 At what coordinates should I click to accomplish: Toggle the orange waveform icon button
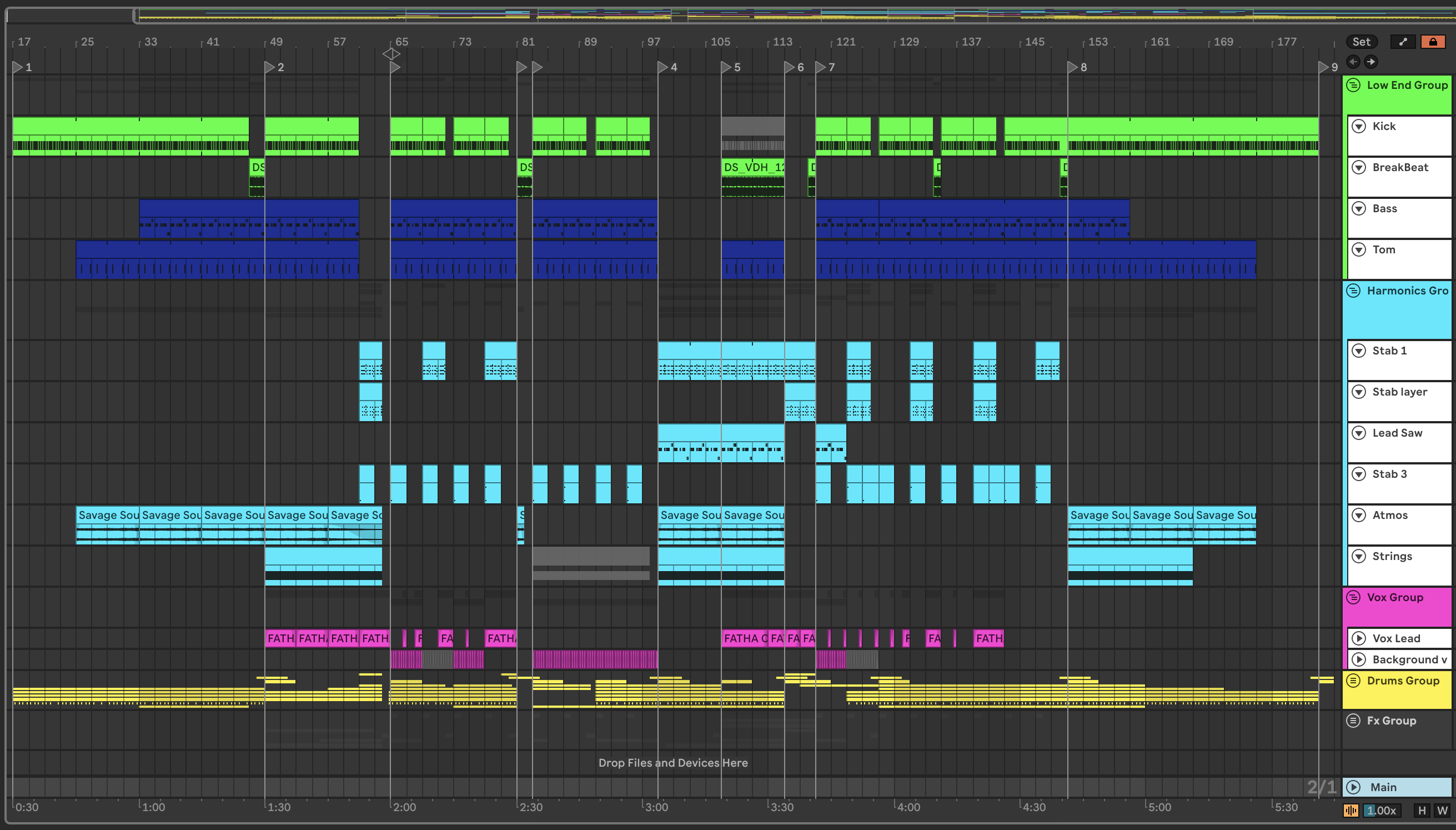1350,810
